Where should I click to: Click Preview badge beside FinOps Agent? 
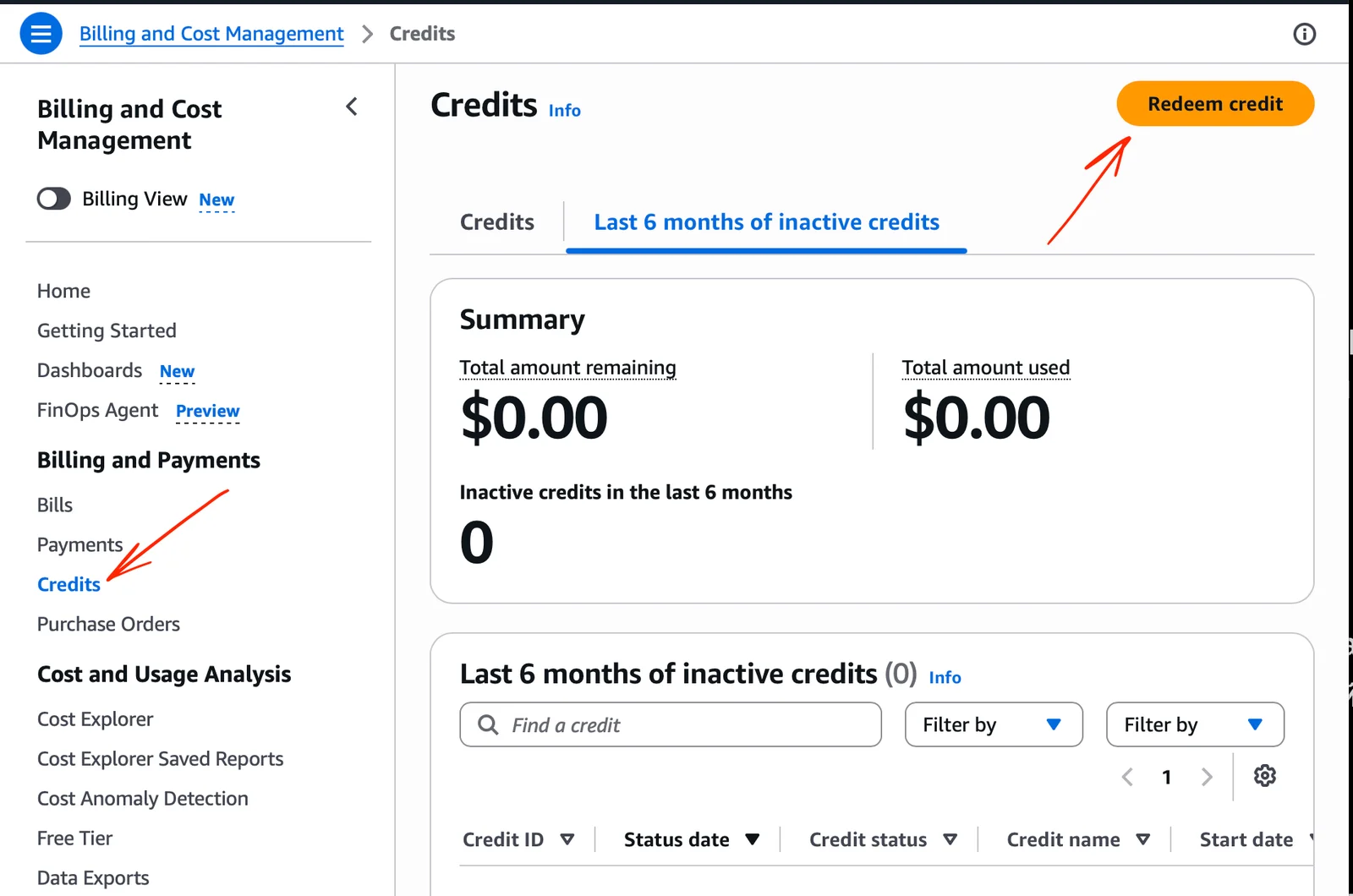click(207, 411)
